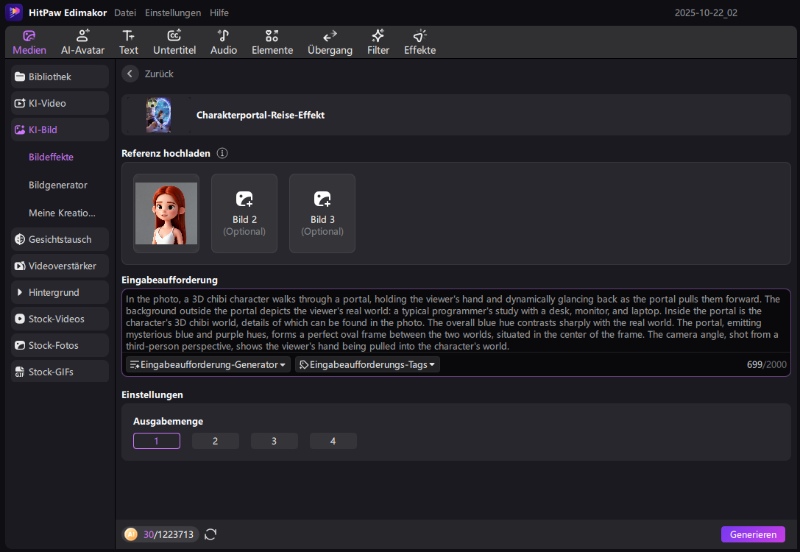Click the uploaded red-haired character thumbnail
The height and width of the screenshot is (552, 800).
tap(166, 213)
